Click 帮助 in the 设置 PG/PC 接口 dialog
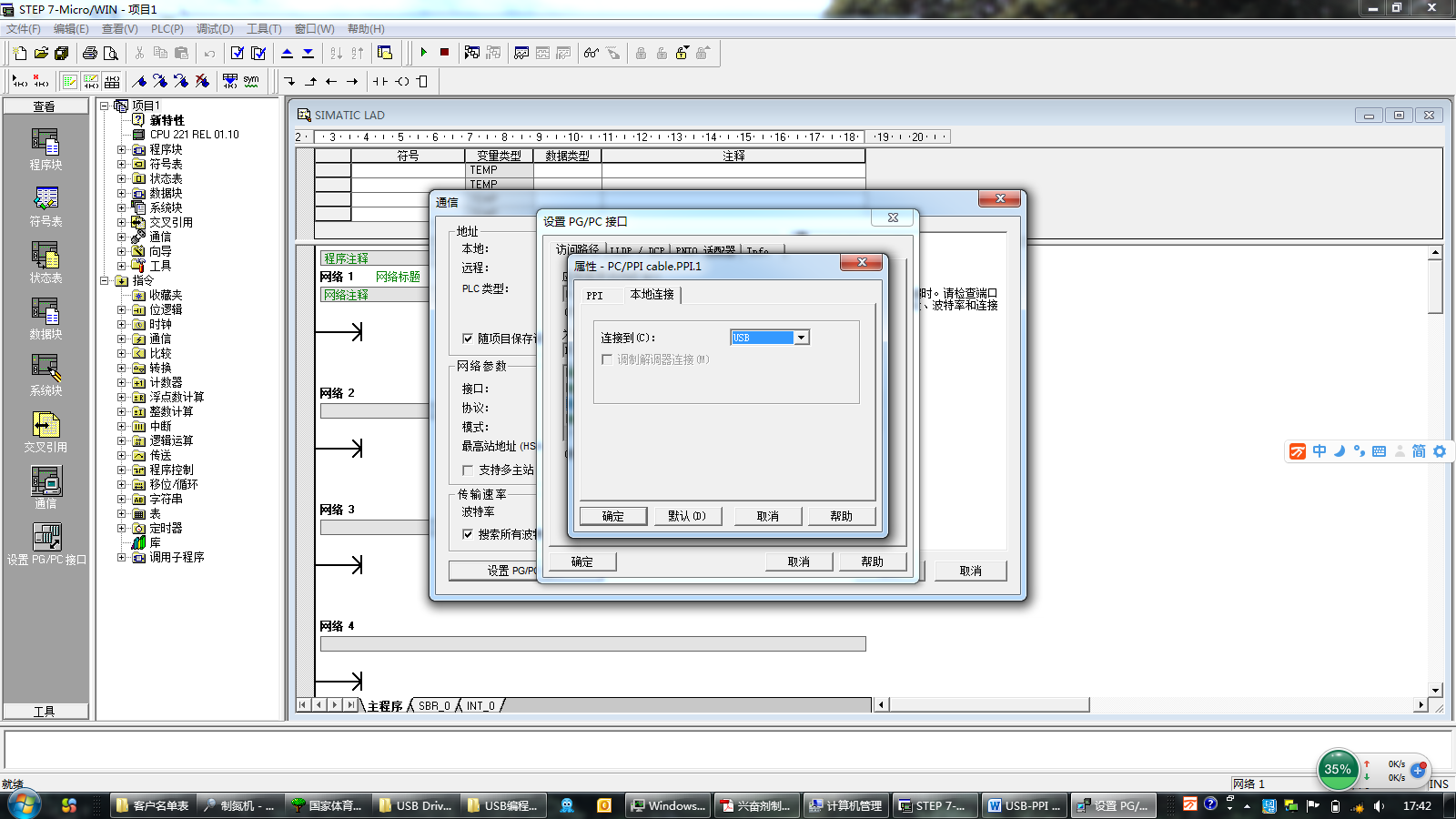 click(873, 561)
